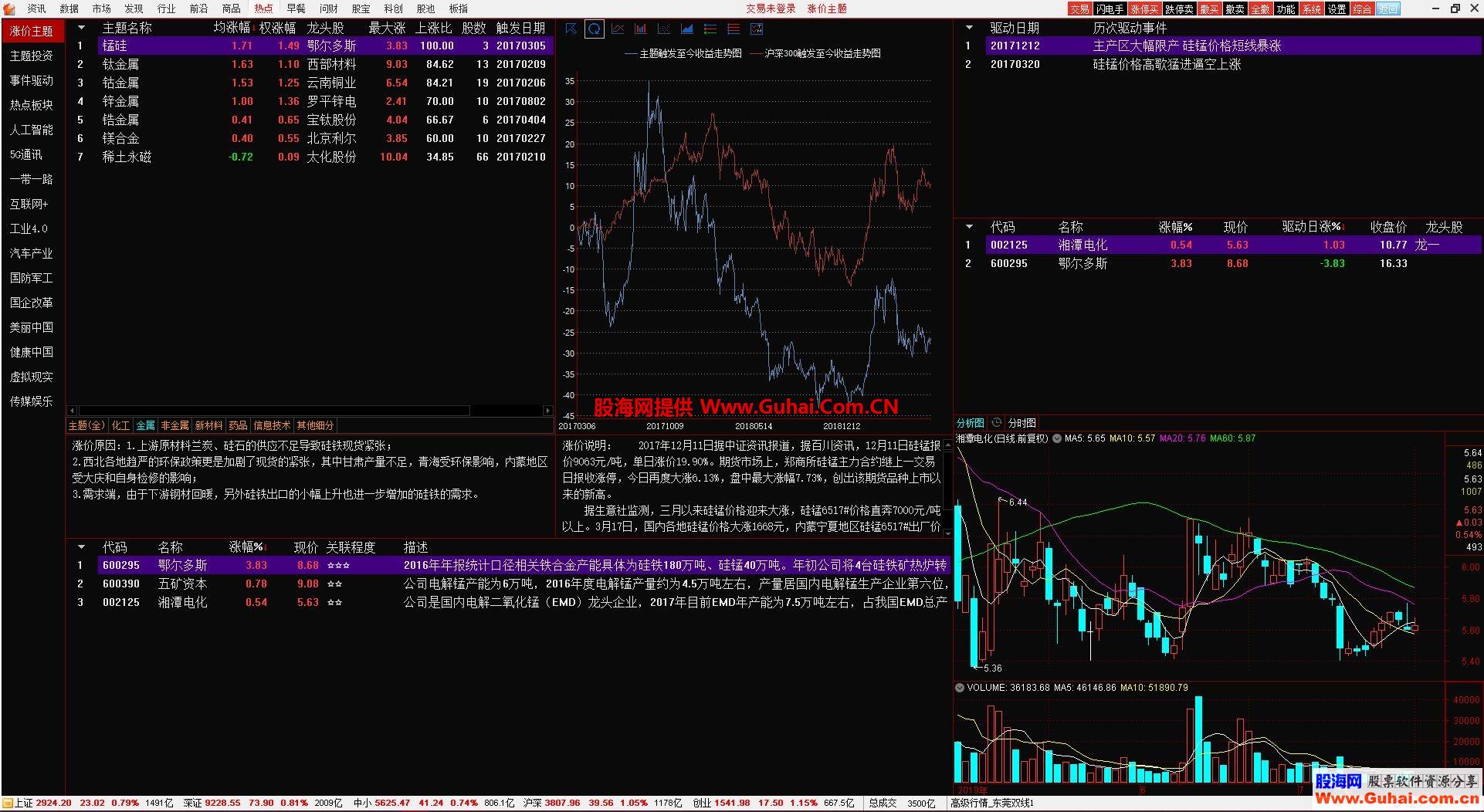Open red lines table view icon
The width and height of the screenshot is (1484, 812).
[x=733, y=29]
